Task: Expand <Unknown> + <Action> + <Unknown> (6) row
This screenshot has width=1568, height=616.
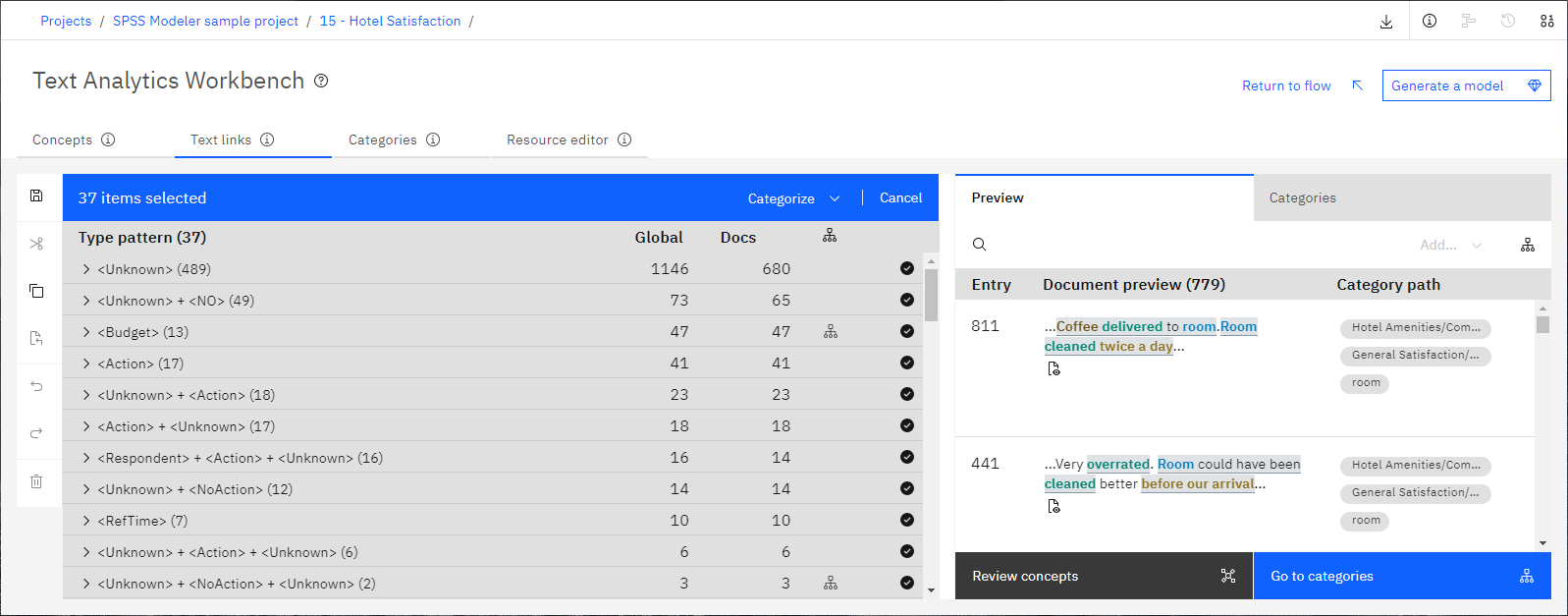Action: tap(86, 552)
